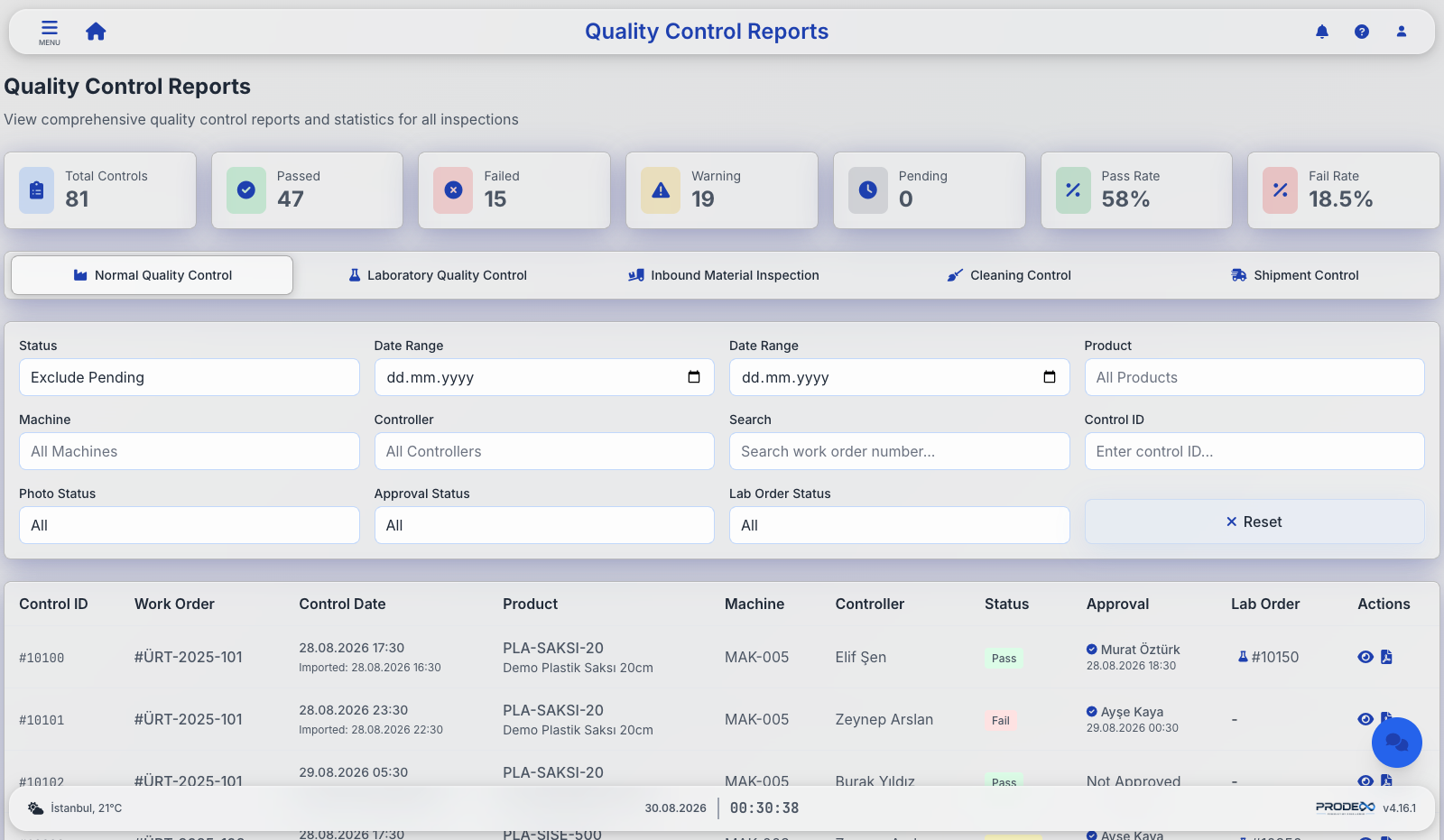Switch to Cleaning Control tab
This screenshot has width=1444, height=840.
[1009, 275]
